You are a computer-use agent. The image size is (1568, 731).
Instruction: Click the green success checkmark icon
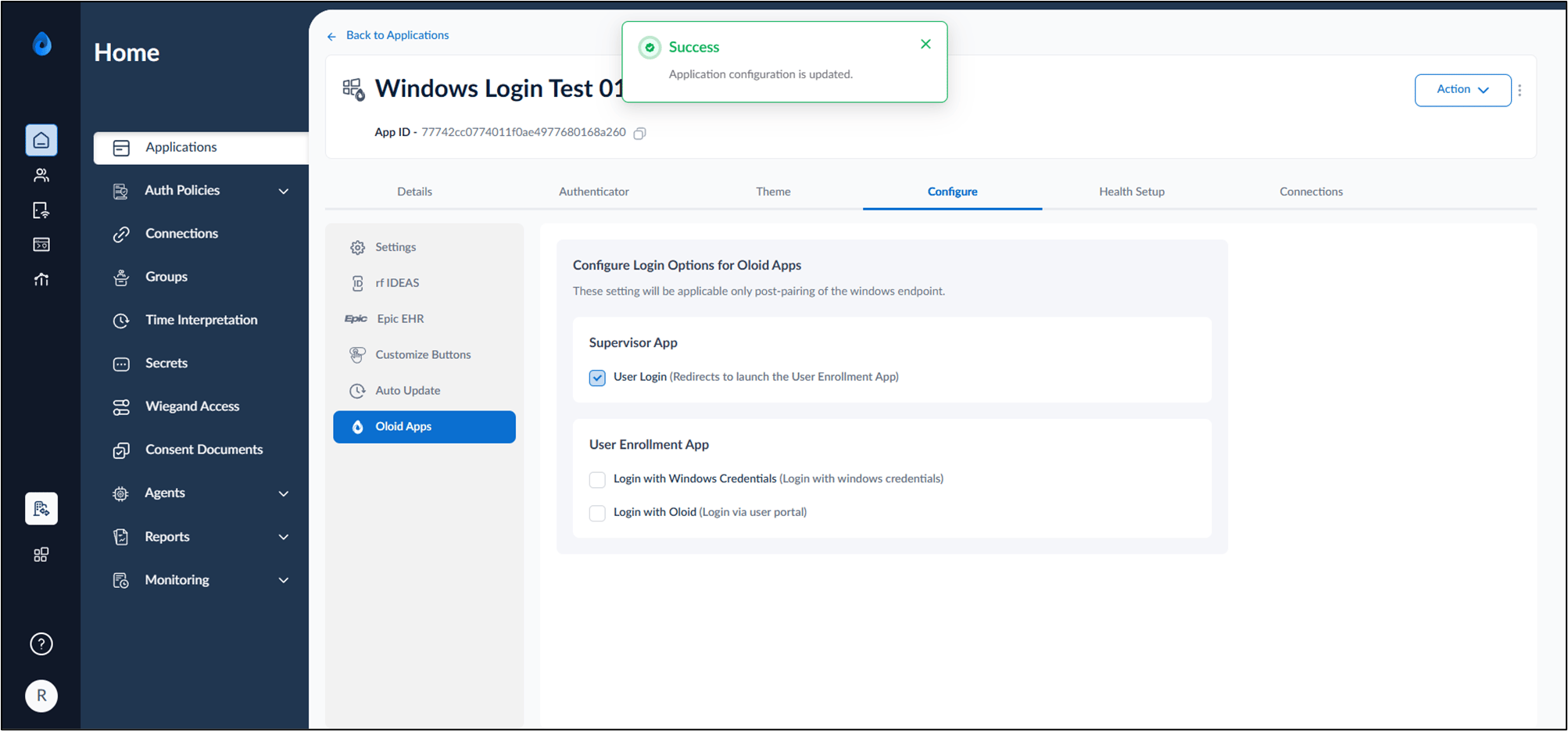[650, 48]
